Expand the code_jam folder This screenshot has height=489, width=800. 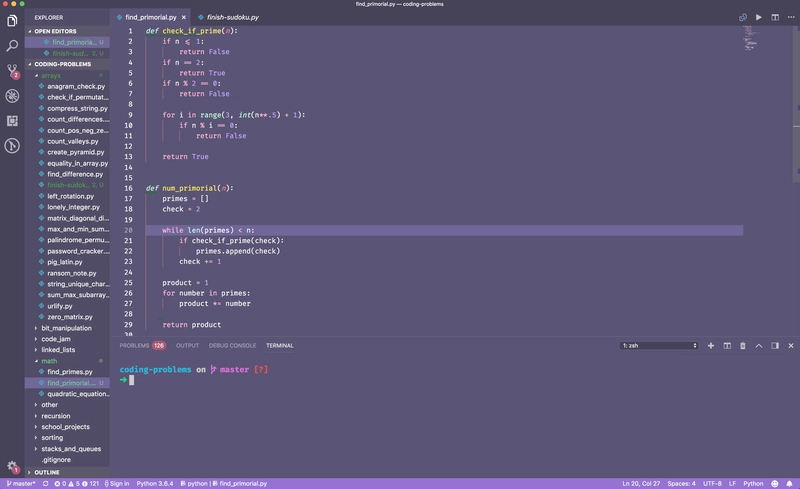pyautogui.click(x=67, y=339)
